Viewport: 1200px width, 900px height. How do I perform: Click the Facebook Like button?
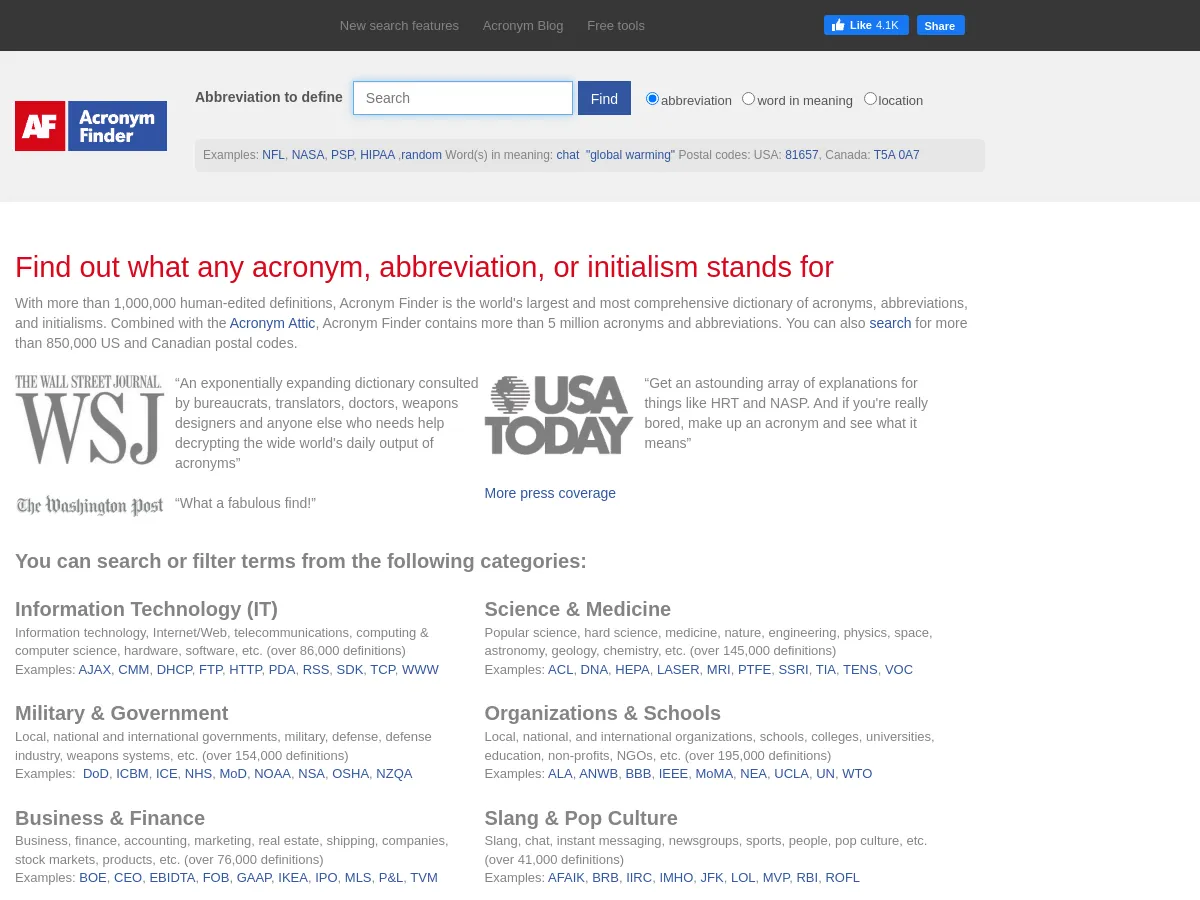pyautogui.click(x=866, y=25)
